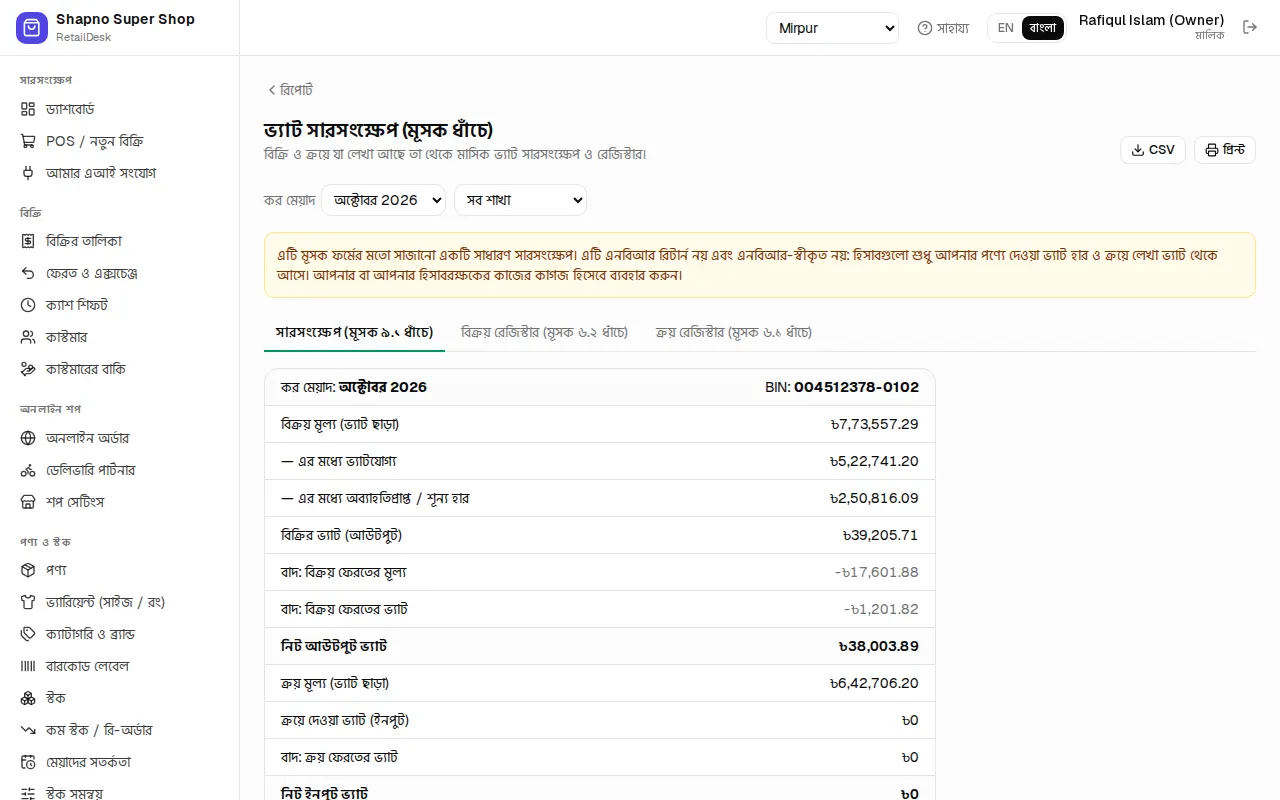Click the plug icon for আমার এআই সংযোগ

coord(28,173)
